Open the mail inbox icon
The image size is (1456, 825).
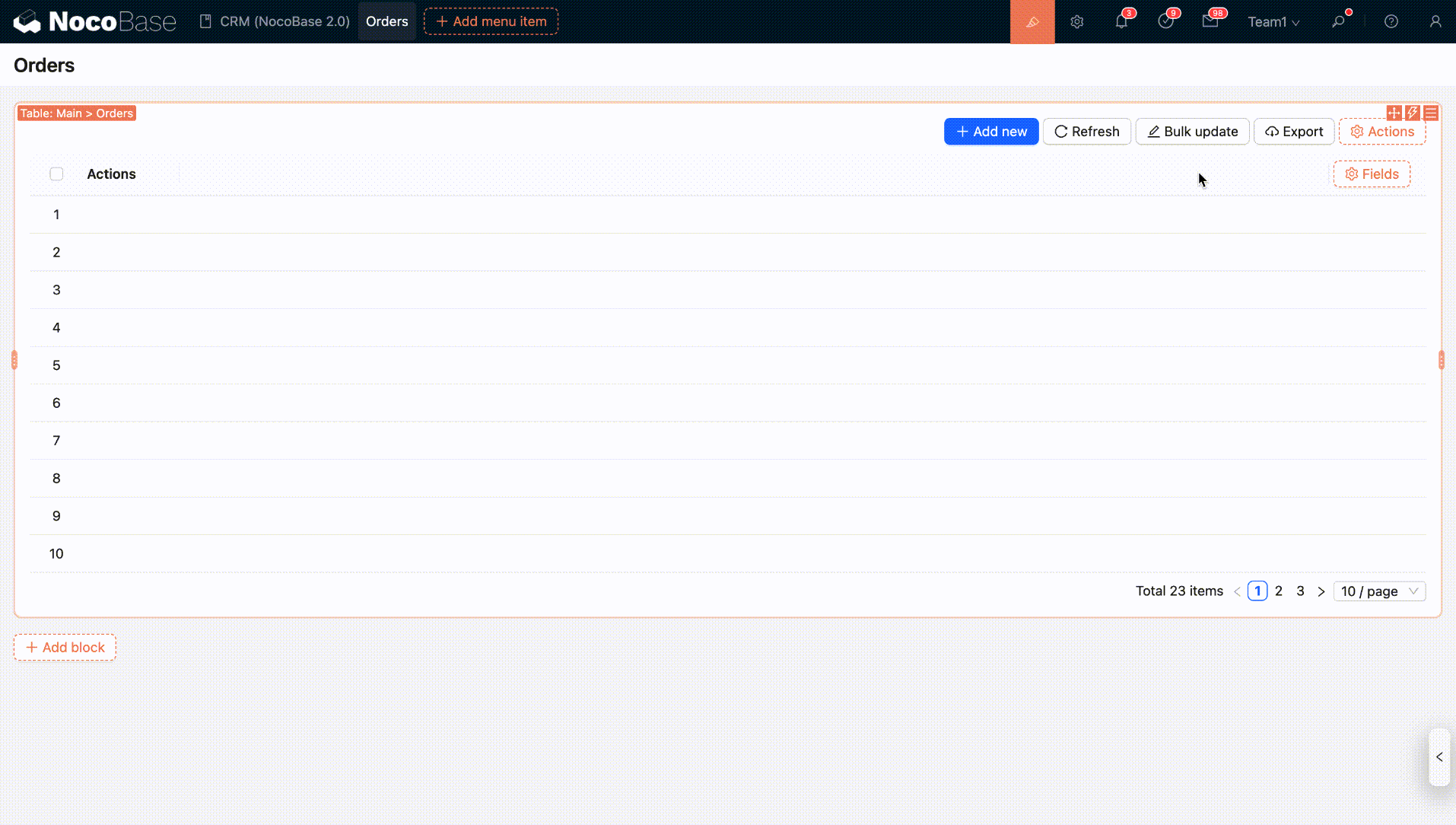tap(1210, 21)
